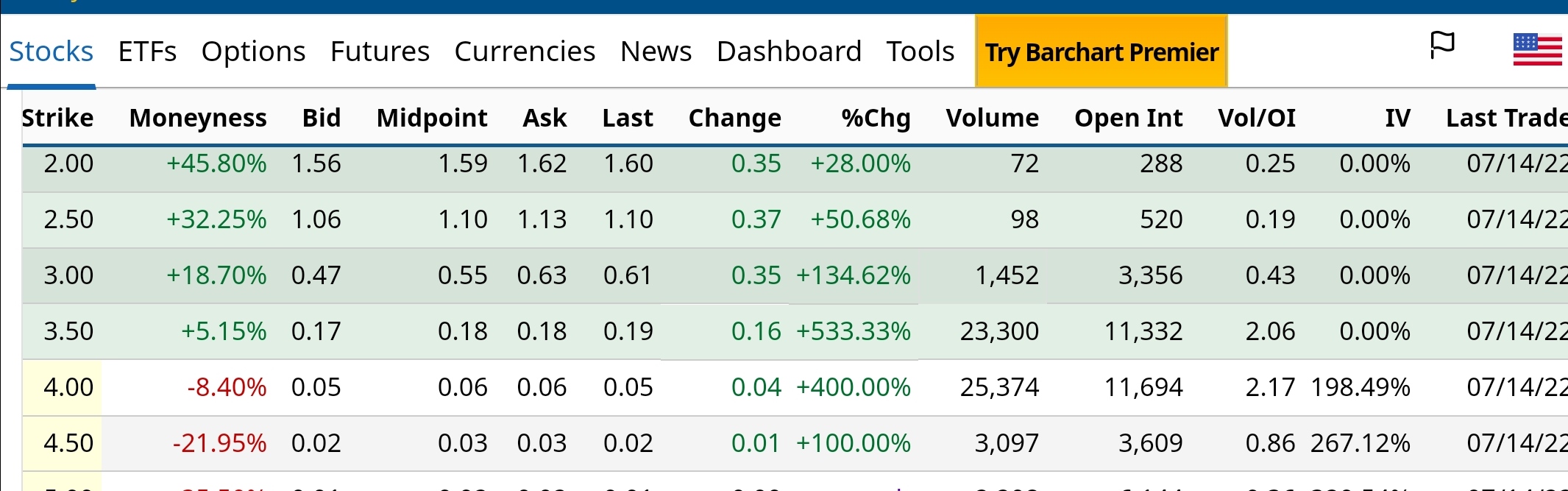Screen dimensions: 1568x491
Task: Sort by Vol/OI column header
Action: tap(1256, 118)
